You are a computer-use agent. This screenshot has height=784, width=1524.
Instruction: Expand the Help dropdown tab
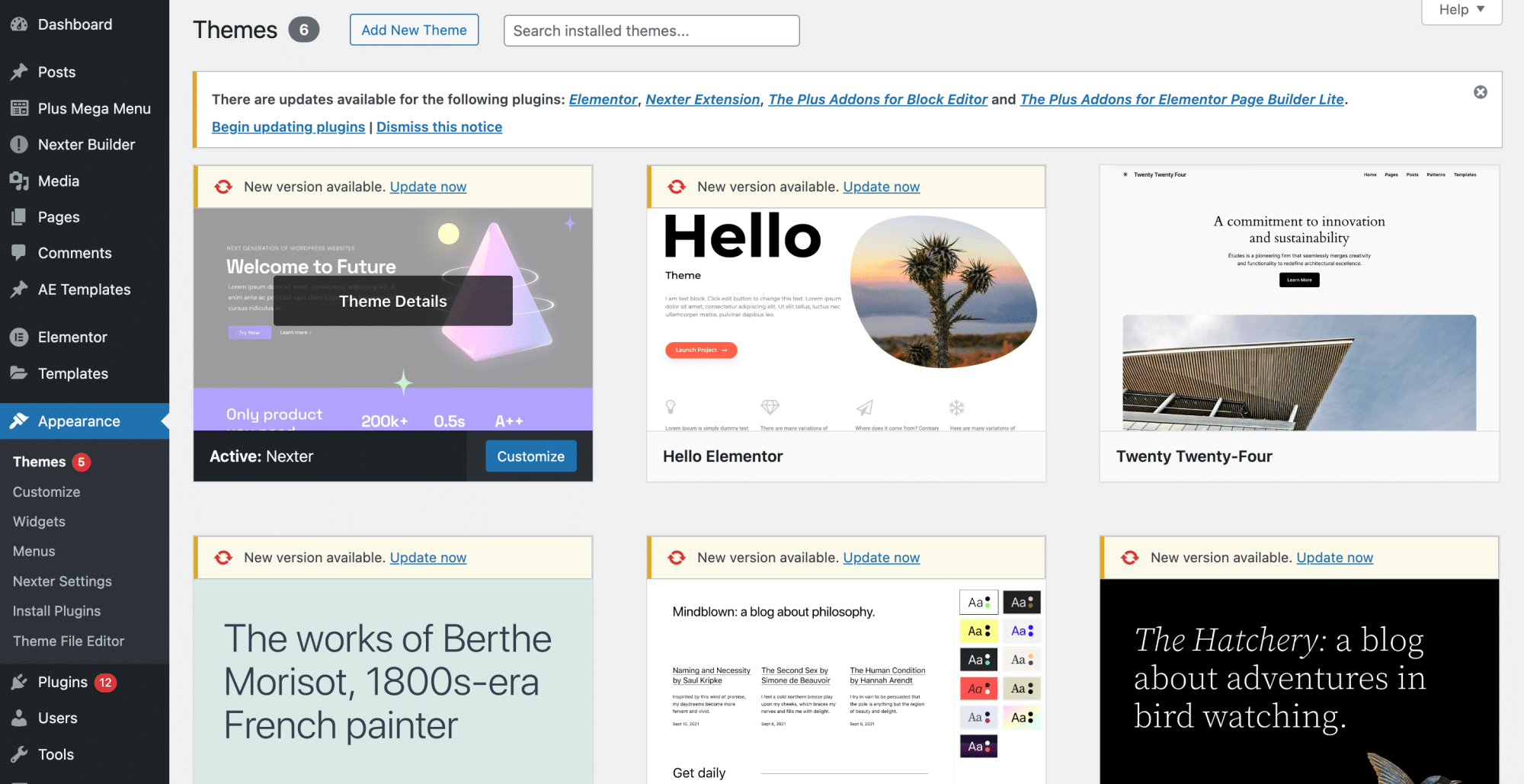[x=1462, y=10]
